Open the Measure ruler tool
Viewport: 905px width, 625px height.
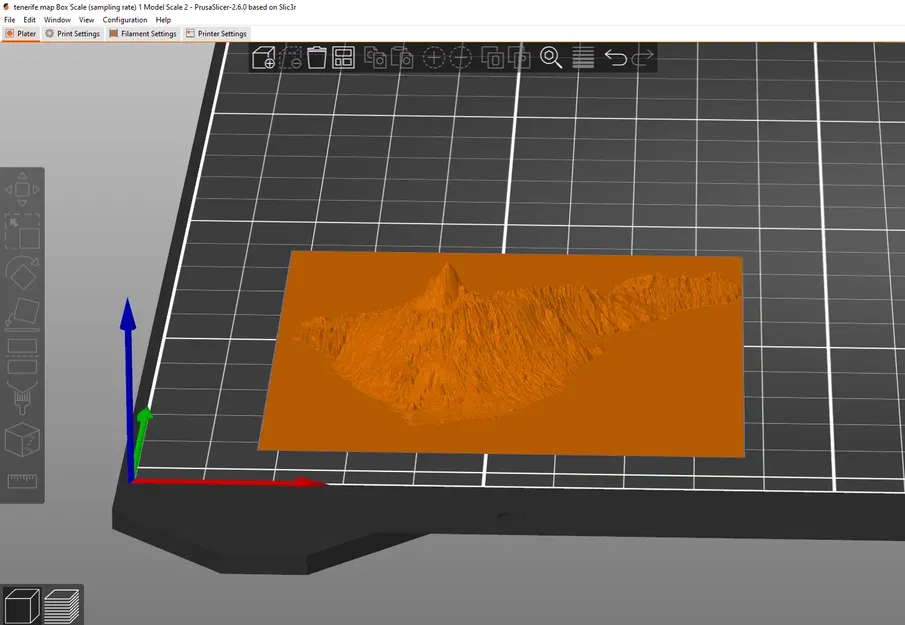[22, 481]
